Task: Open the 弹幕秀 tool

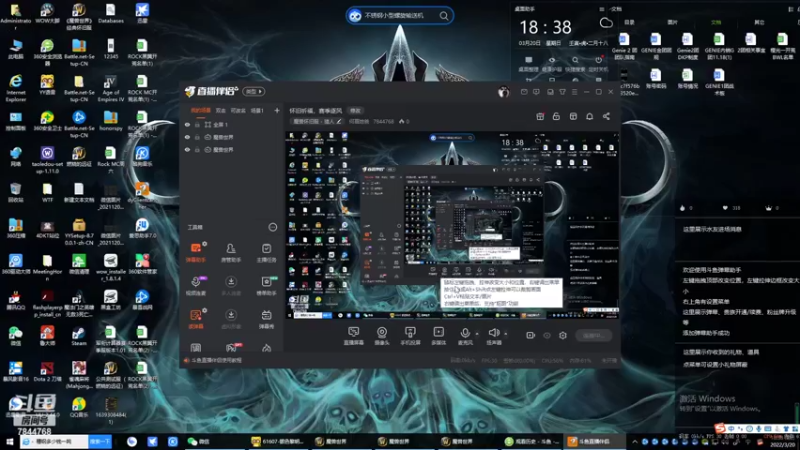Action: pyautogui.click(x=266, y=319)
